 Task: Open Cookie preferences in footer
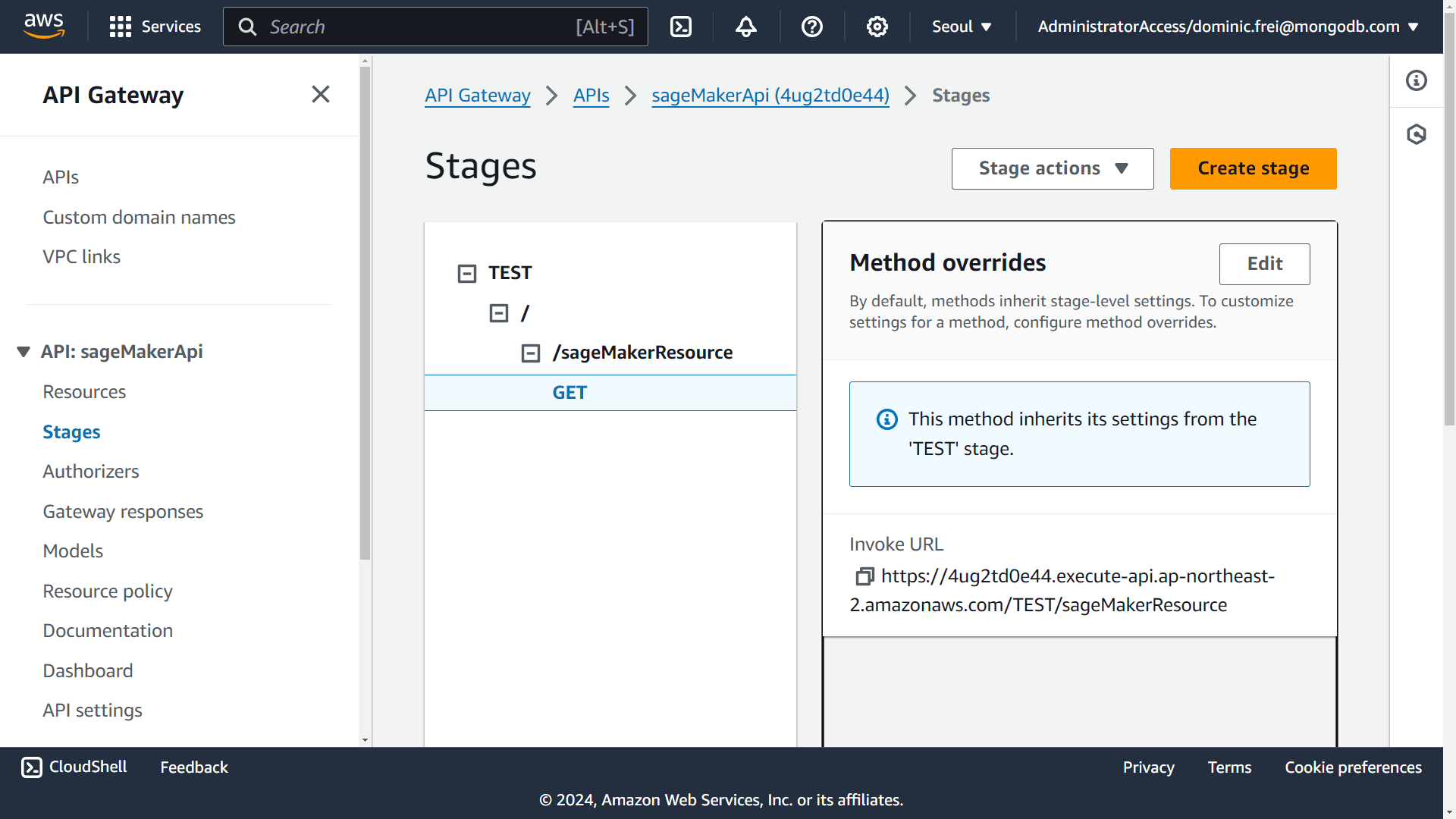point(1353,767)
